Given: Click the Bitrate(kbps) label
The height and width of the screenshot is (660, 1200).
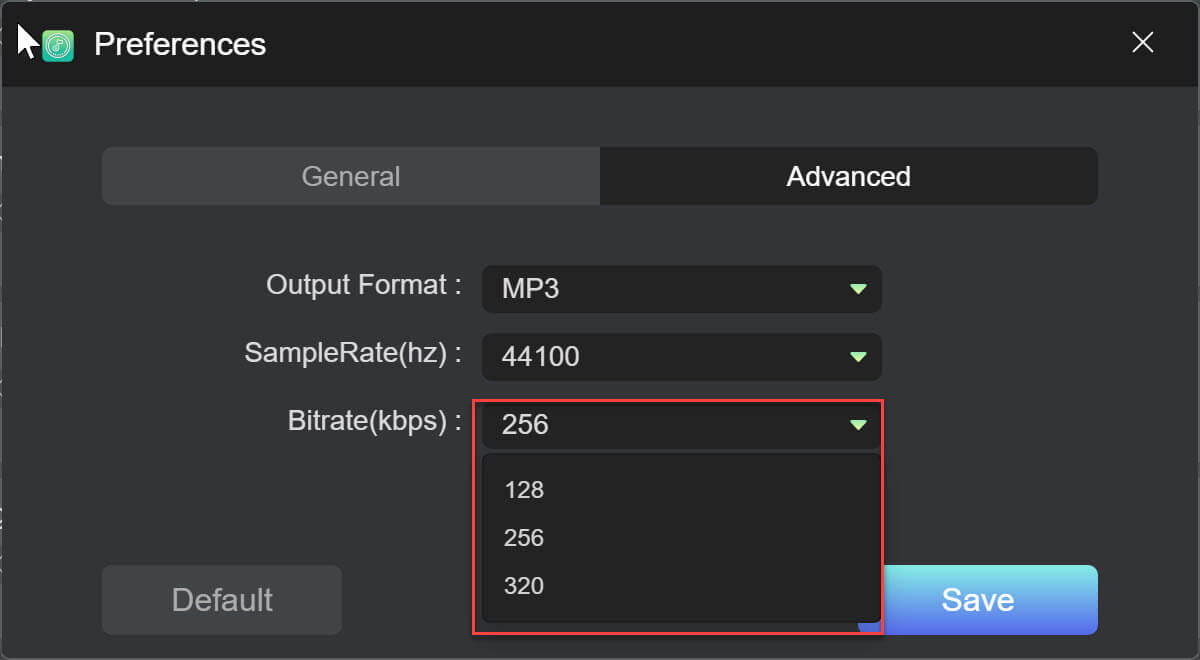Looking at the screenshot, I should pos(374,421).
